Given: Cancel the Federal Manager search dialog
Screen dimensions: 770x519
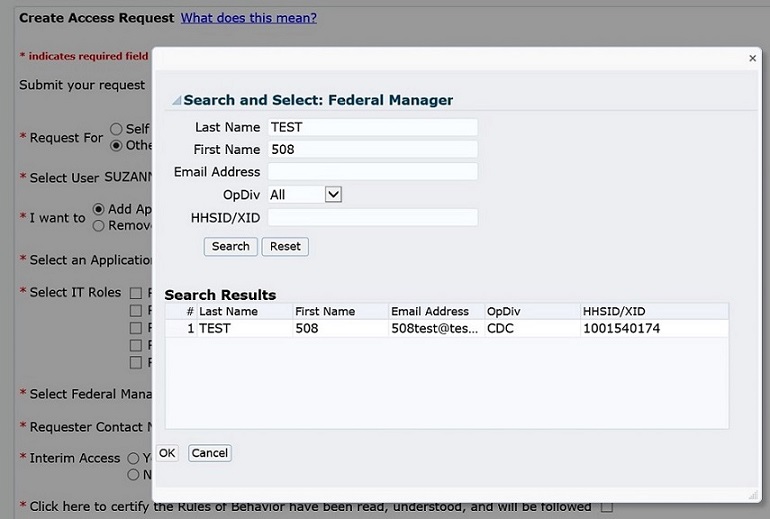Looking at the screenshot, I should (210, 453).
